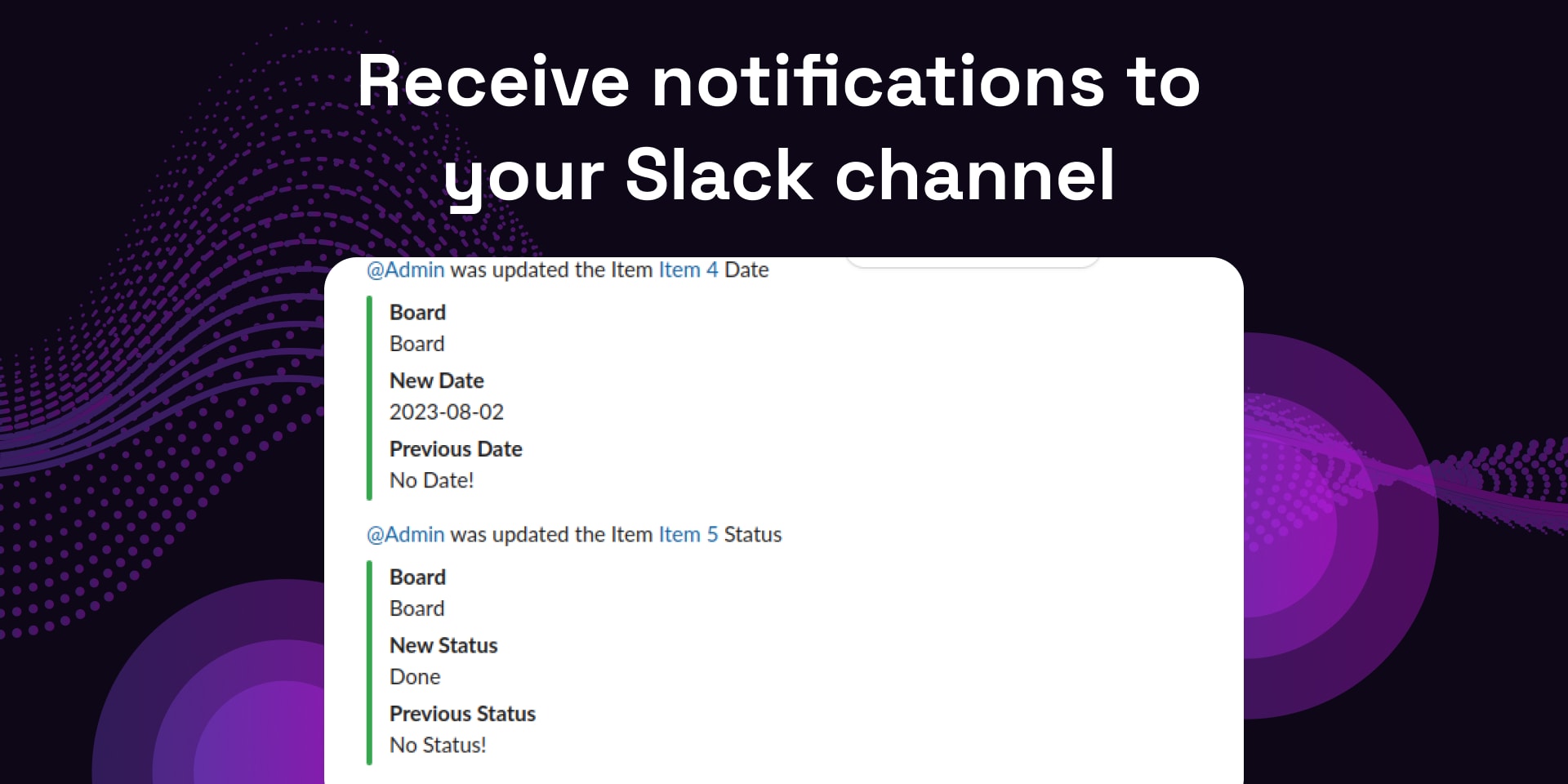Viewport: 1568px width, 784px height.
Task: Select the 'No Status!' previous status value
Action: [x=438, y=745]
